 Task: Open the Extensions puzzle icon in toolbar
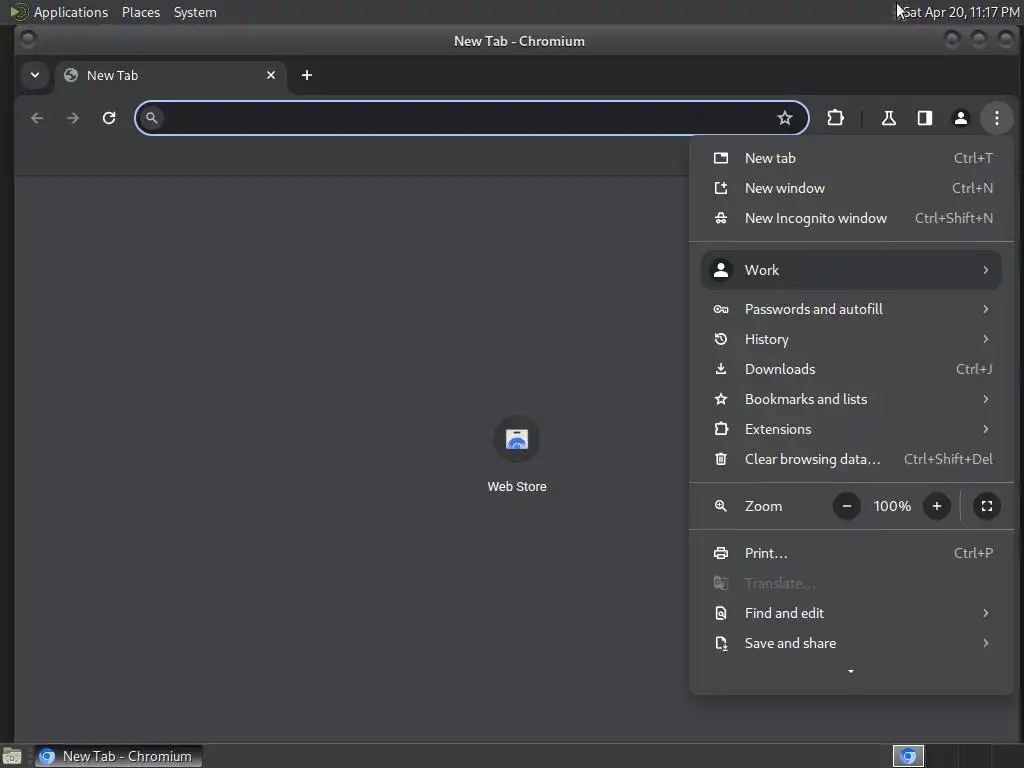(835, 118)
